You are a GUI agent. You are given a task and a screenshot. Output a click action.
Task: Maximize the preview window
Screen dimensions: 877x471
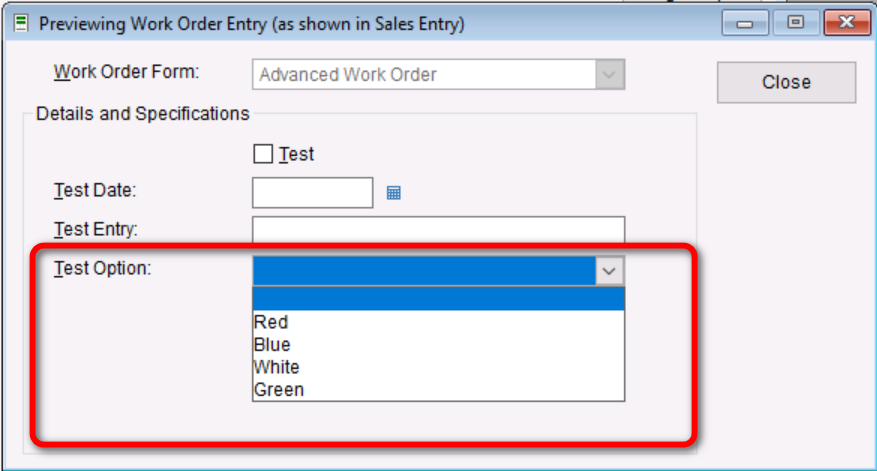point(797,23)
